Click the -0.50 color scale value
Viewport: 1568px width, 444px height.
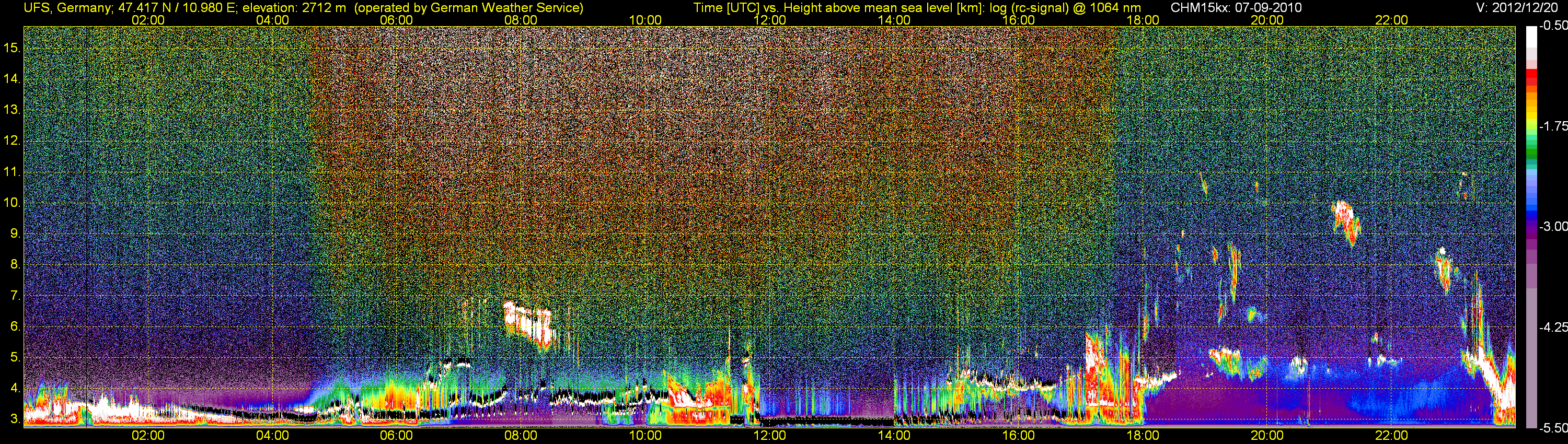(1553, 26)
